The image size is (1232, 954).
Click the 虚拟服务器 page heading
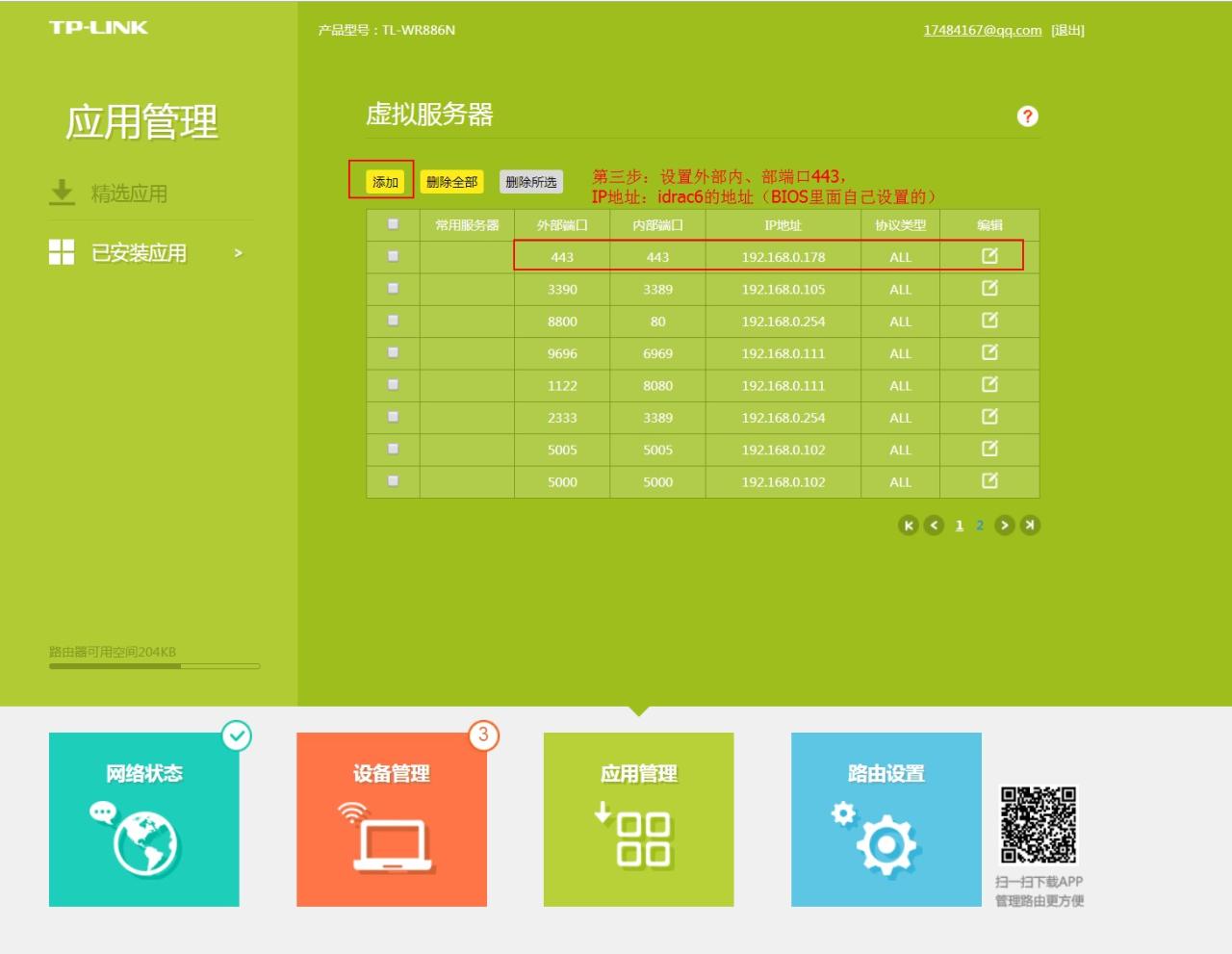429,115
